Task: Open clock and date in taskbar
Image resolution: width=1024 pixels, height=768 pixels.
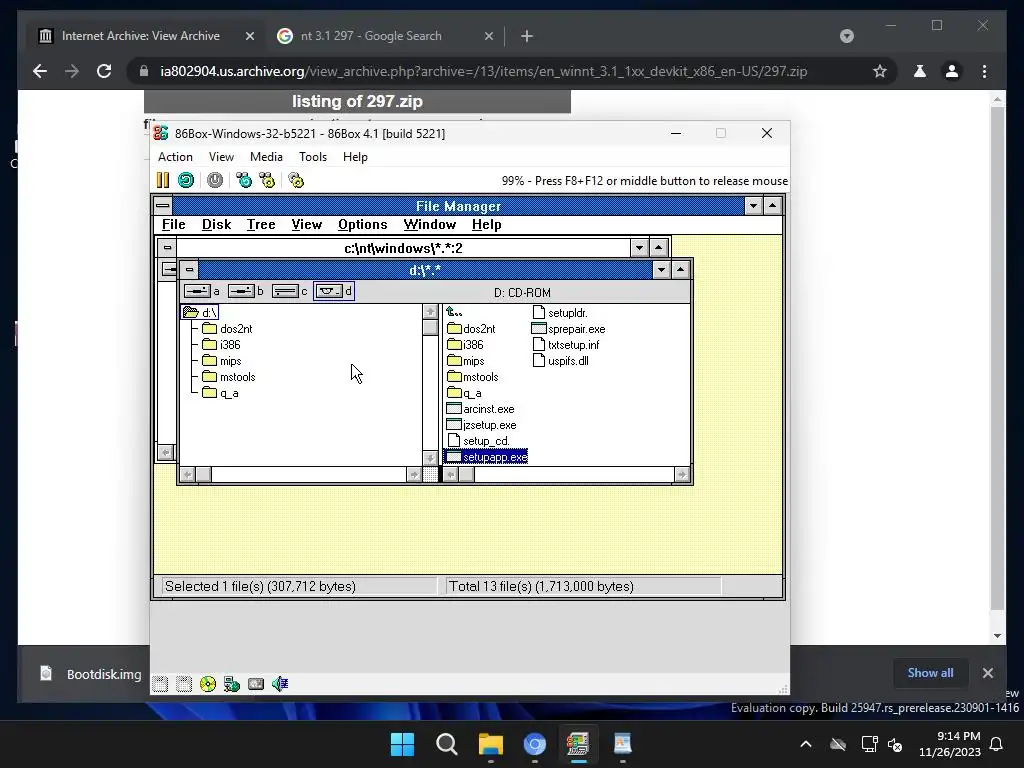Action: [950, 744]
